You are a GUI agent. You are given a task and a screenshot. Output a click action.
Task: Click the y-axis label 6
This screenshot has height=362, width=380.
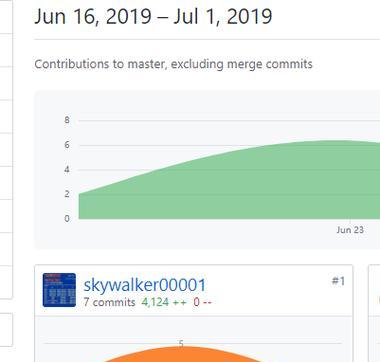point(67,145)
